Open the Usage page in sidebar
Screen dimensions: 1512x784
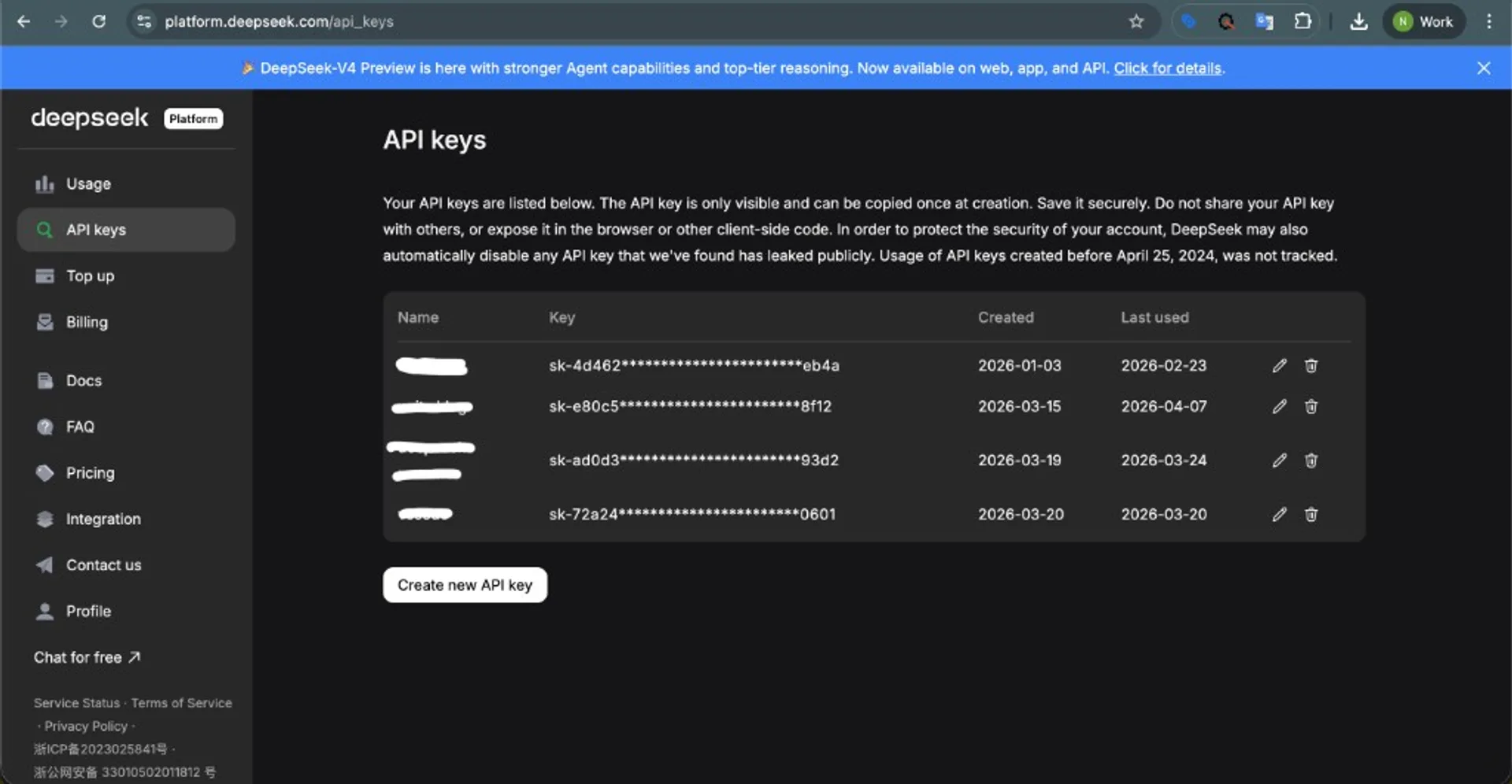pyautogui.click(x=126, y=184)
